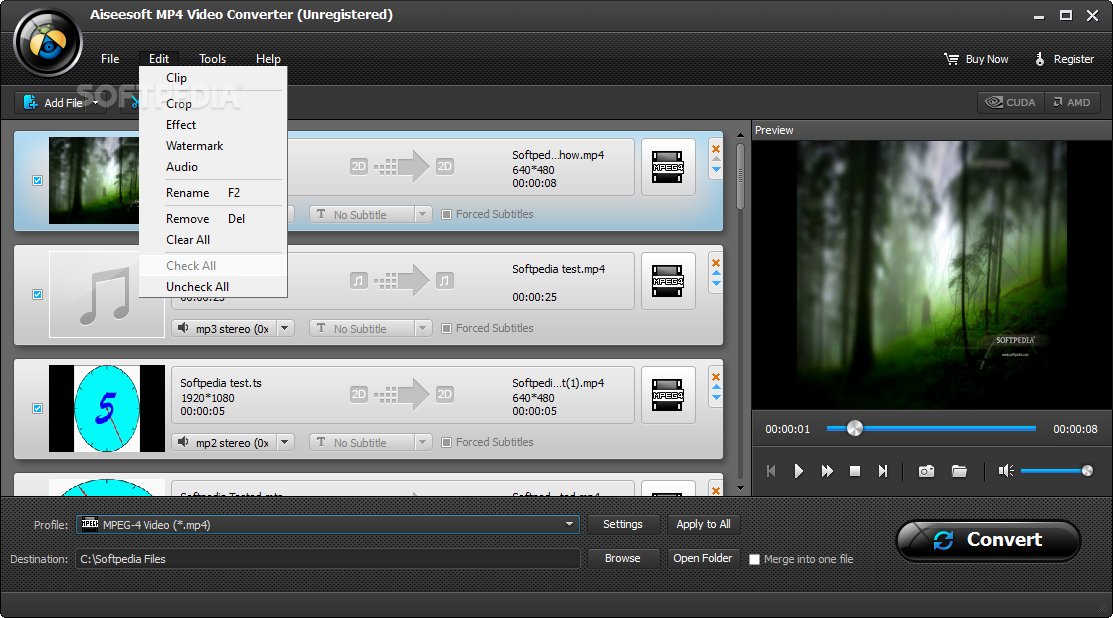
Task: Click the Add File button icon
Action: click(31, 102)
